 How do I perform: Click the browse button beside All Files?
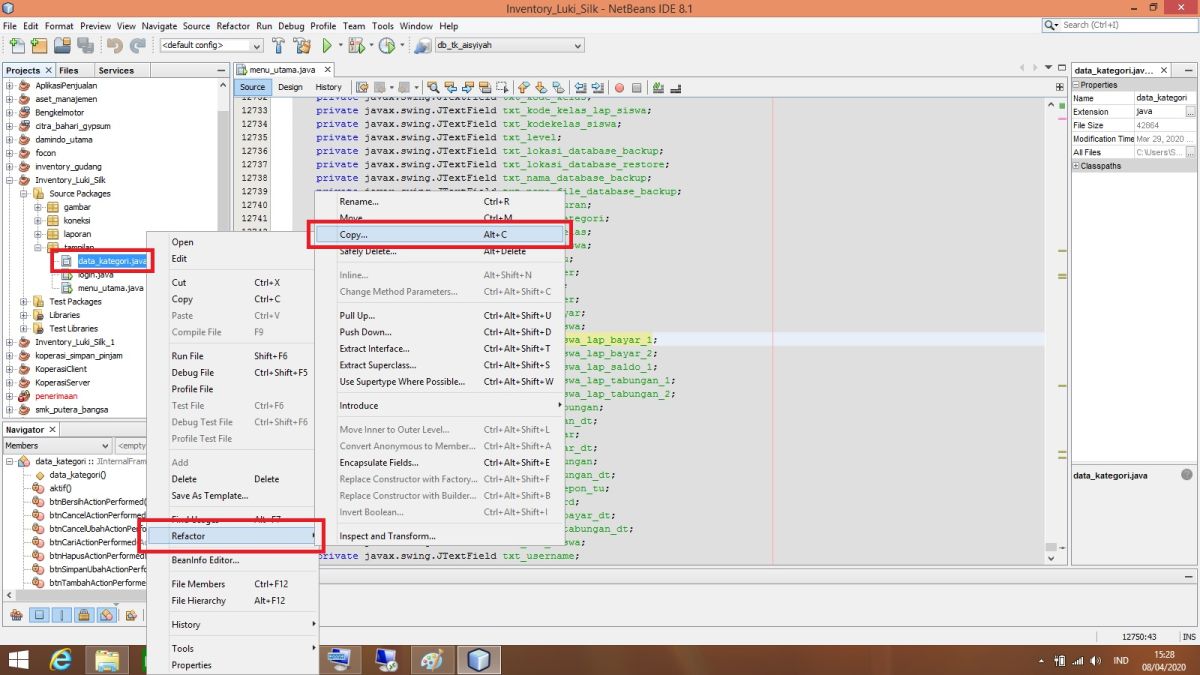click(x=1190, y=152)
